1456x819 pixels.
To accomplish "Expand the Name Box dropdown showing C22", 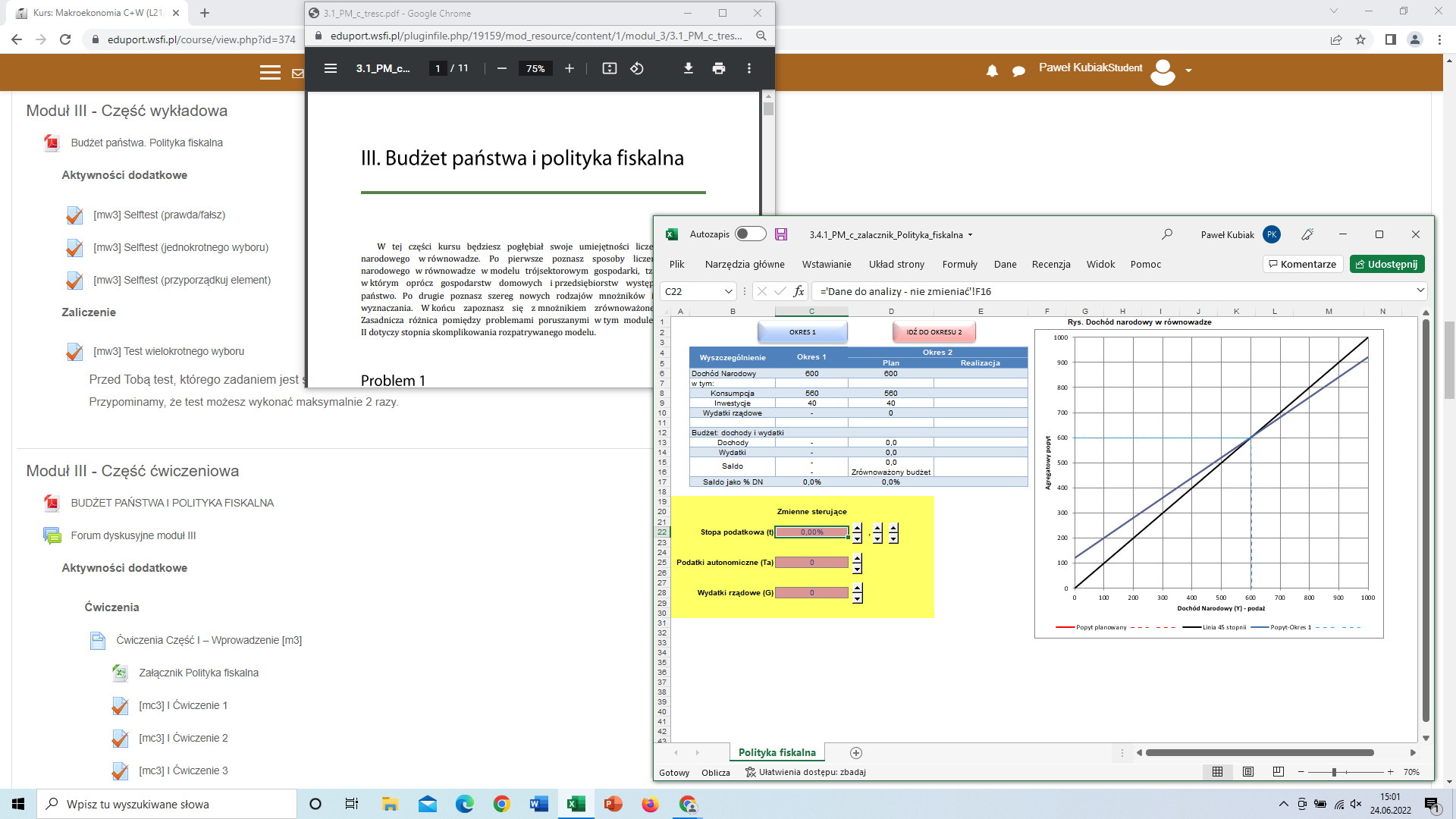I will click(728, 291).
